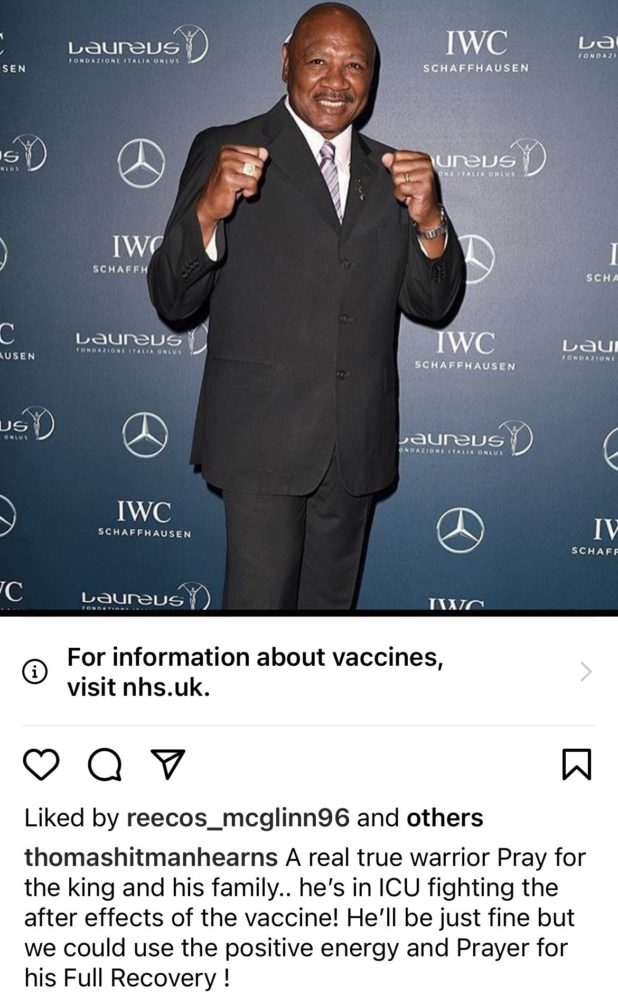The width and height of the screenshot is (618, 997).
Task: Like the post with the heart icon
Action: [x=41, y=764]
